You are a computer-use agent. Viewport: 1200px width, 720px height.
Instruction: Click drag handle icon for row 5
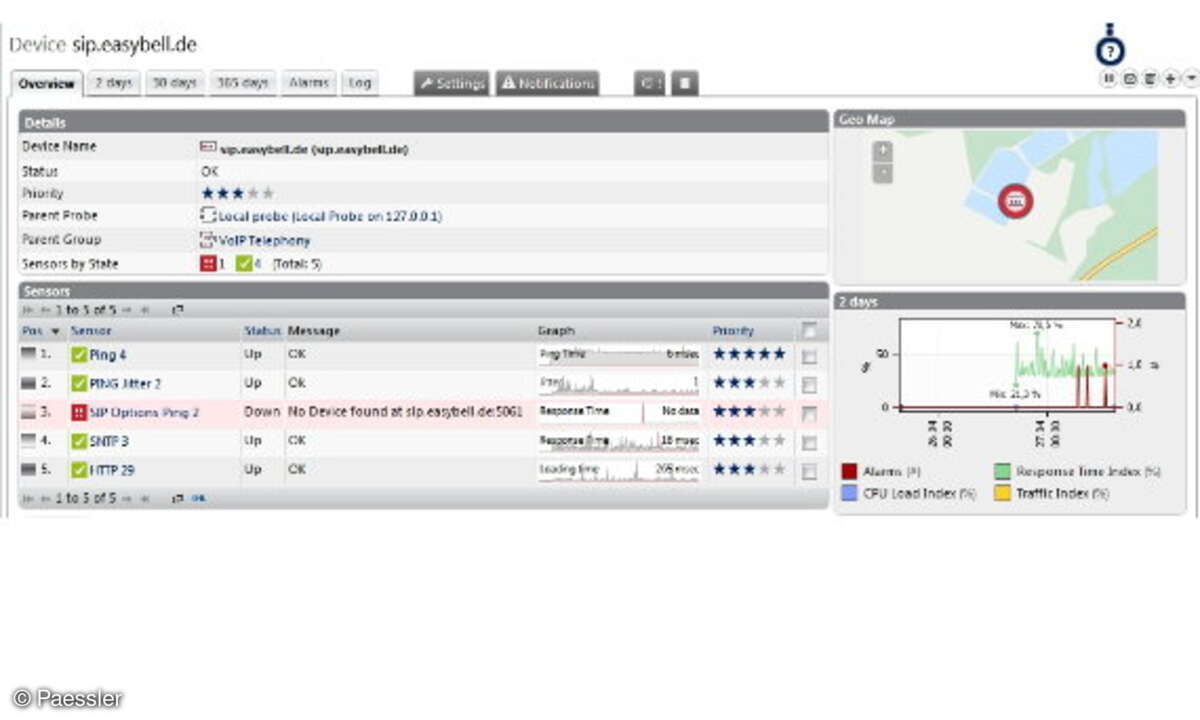(x=28, y=469)
